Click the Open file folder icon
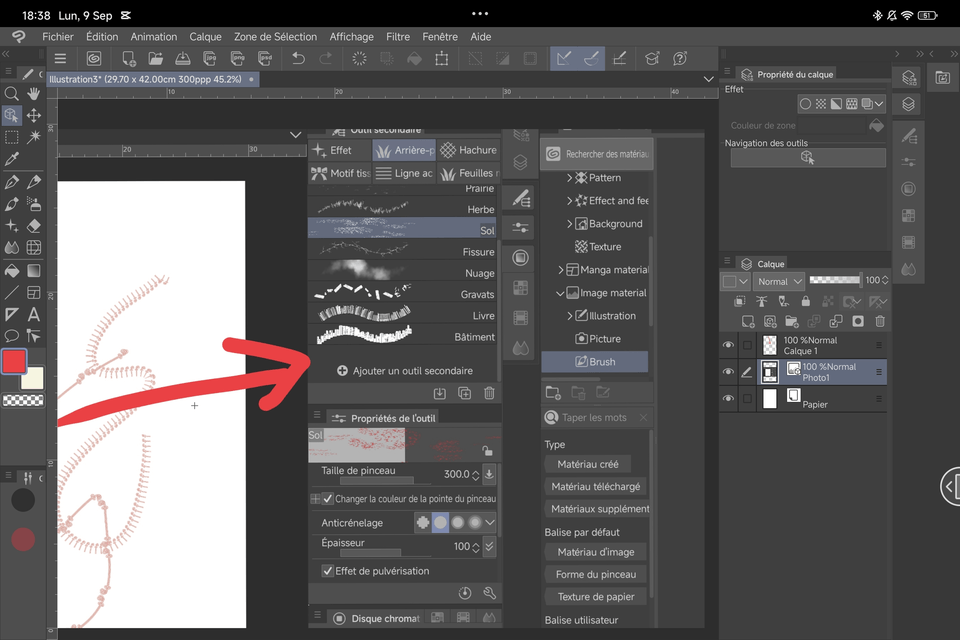This screenshot has width=960, height=640. click(156, 59)
